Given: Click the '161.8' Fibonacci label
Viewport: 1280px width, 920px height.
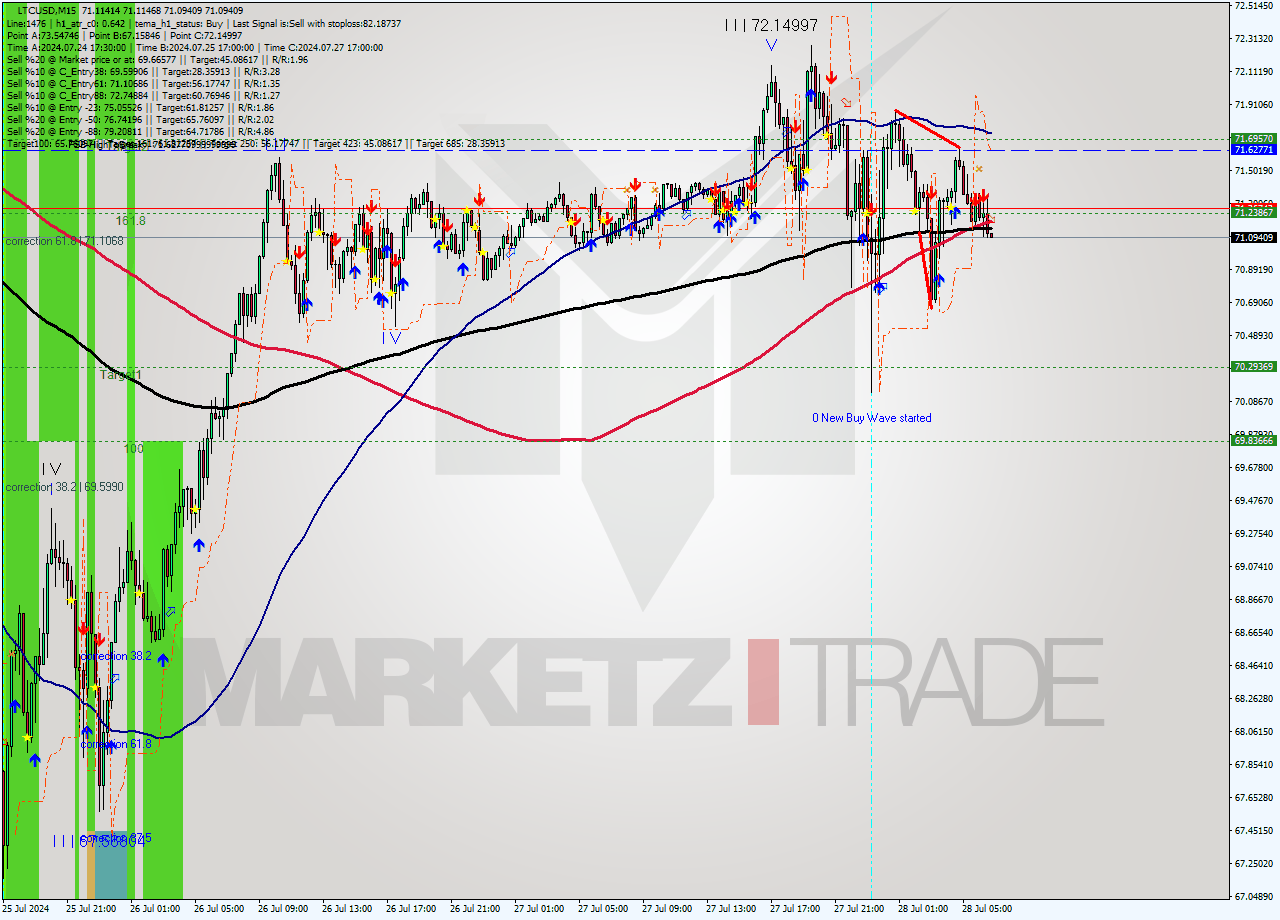Looking at the screenshot, I should pos(130,221).
